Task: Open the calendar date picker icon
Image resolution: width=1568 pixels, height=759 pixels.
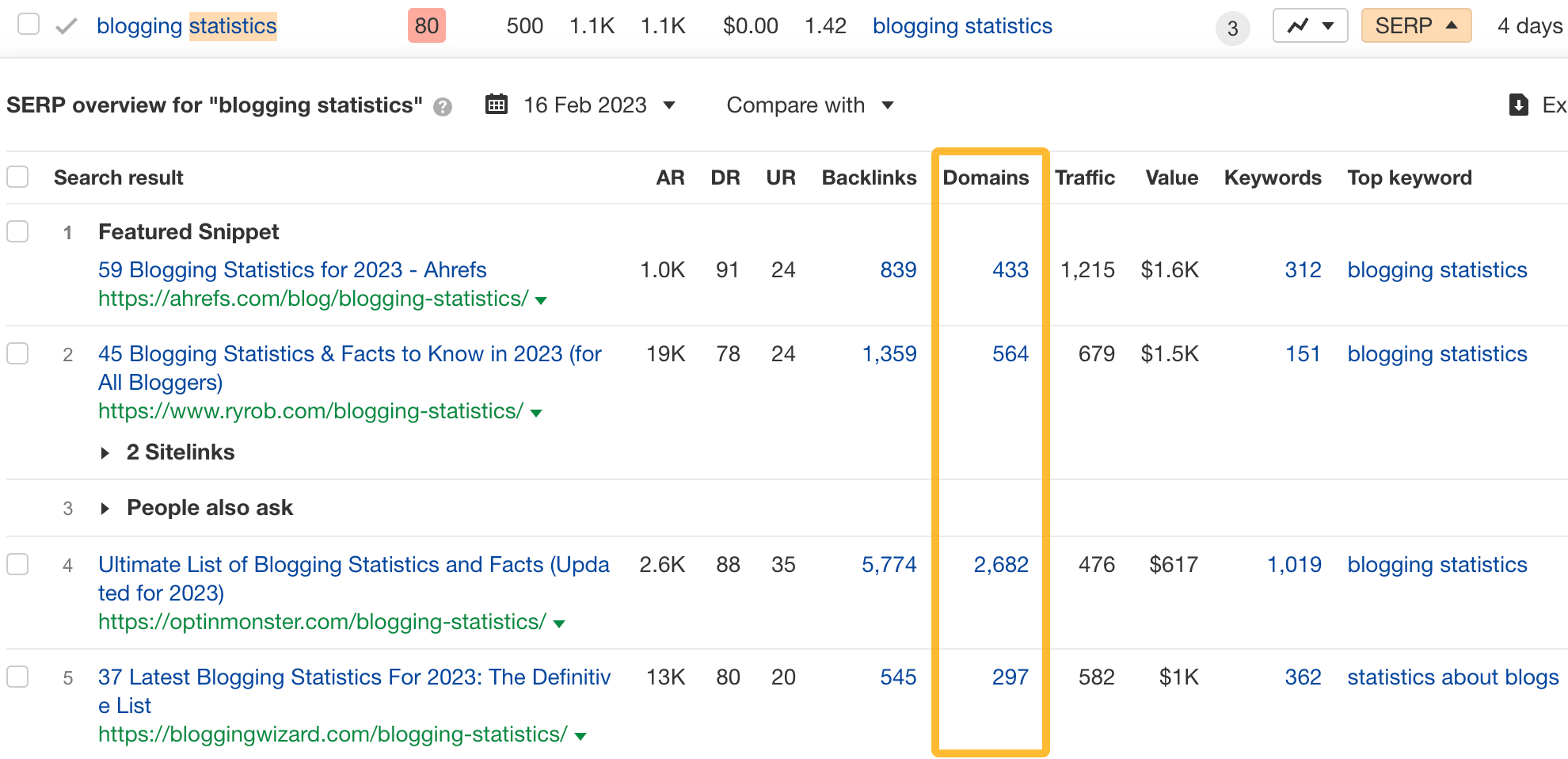Action: point(497,104)
